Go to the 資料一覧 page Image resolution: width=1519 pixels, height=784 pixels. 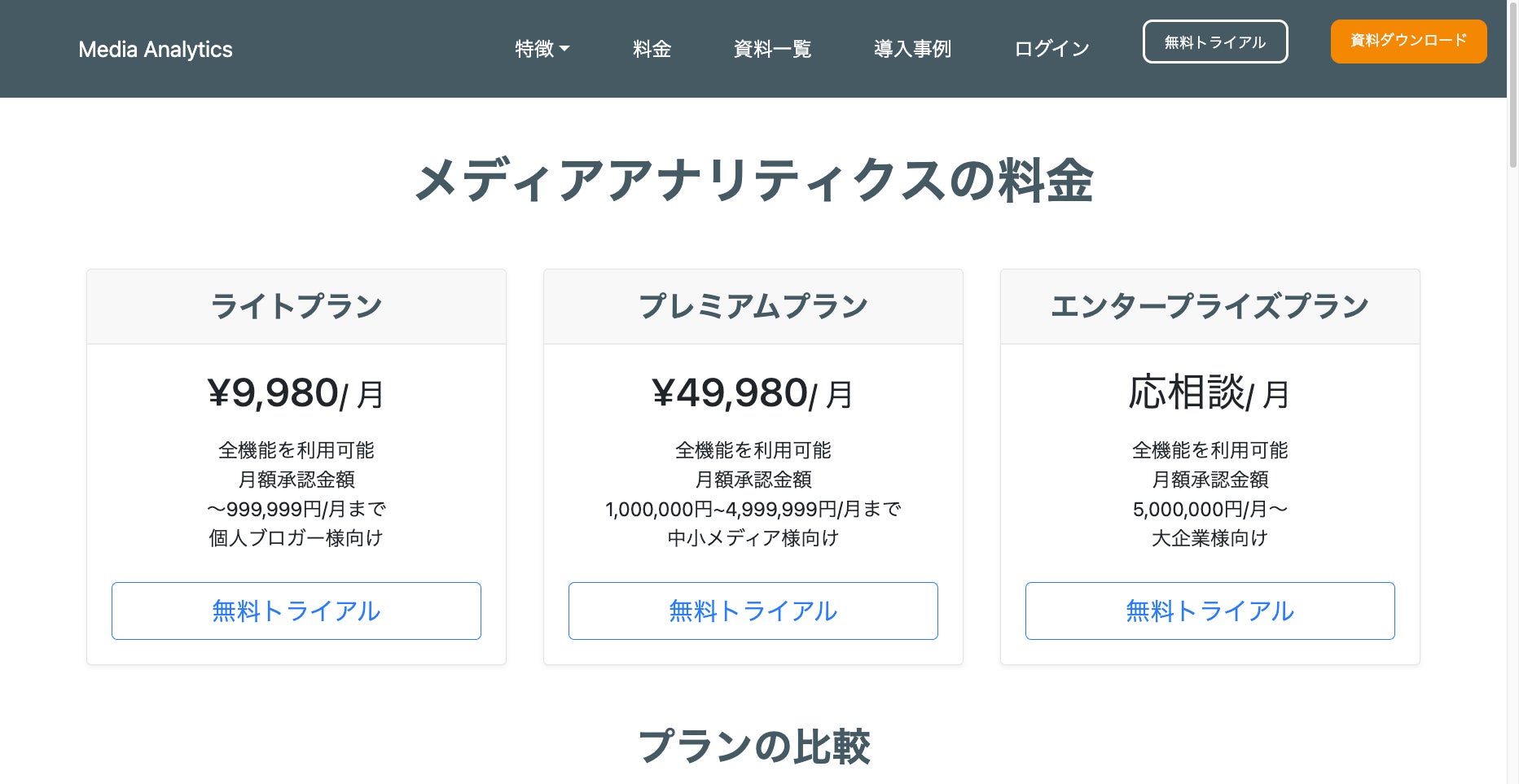coord(772,49)
